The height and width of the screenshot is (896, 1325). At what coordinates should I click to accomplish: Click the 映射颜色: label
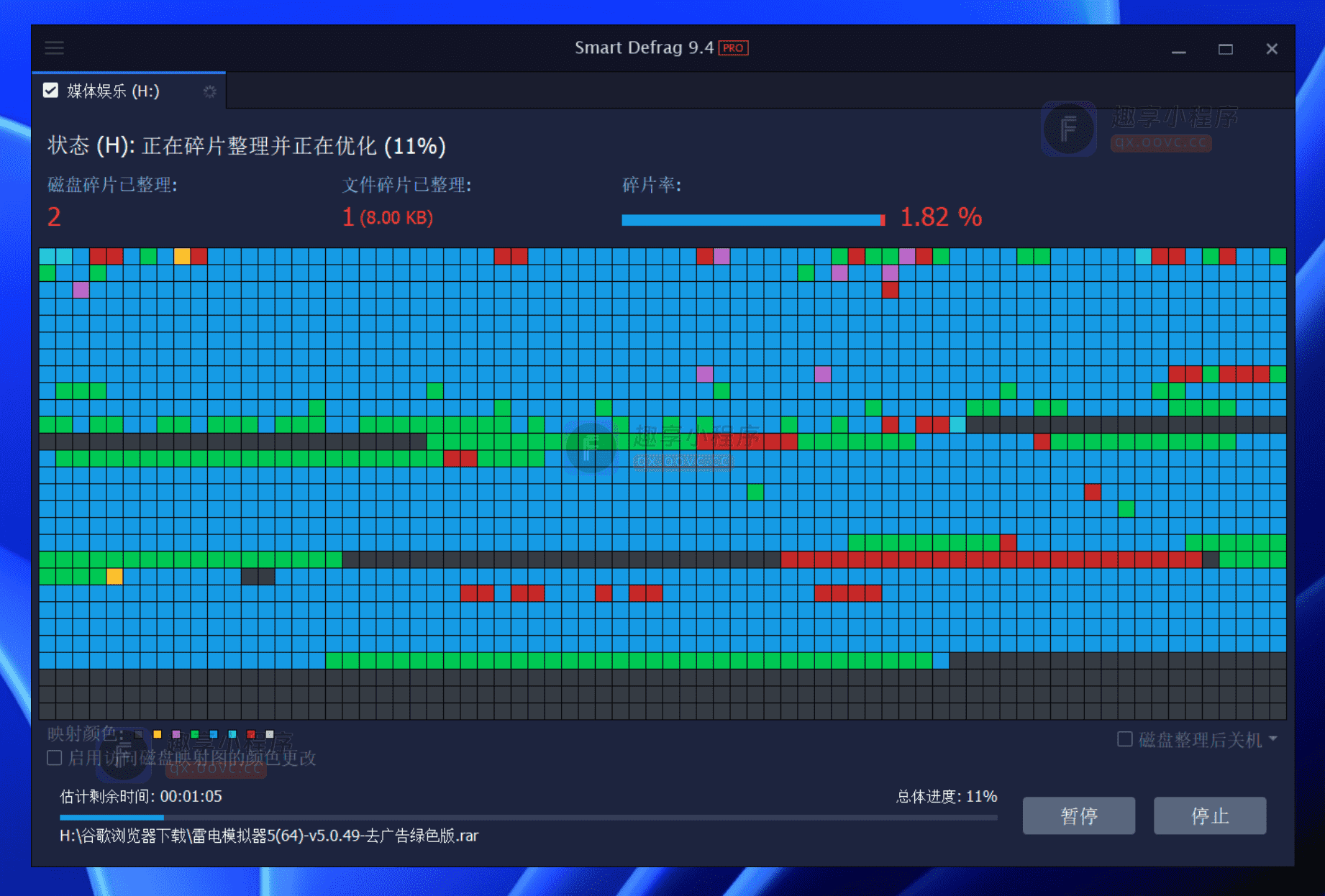coord(86,733)
